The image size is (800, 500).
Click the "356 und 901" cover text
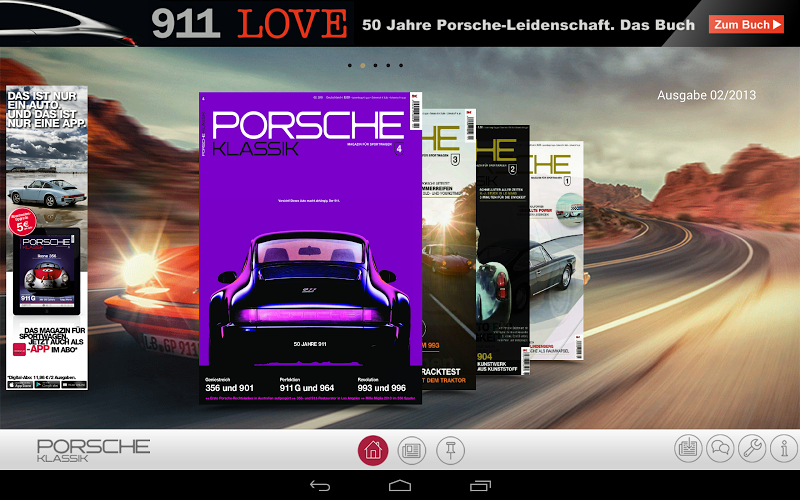click(x=229, y=388)
